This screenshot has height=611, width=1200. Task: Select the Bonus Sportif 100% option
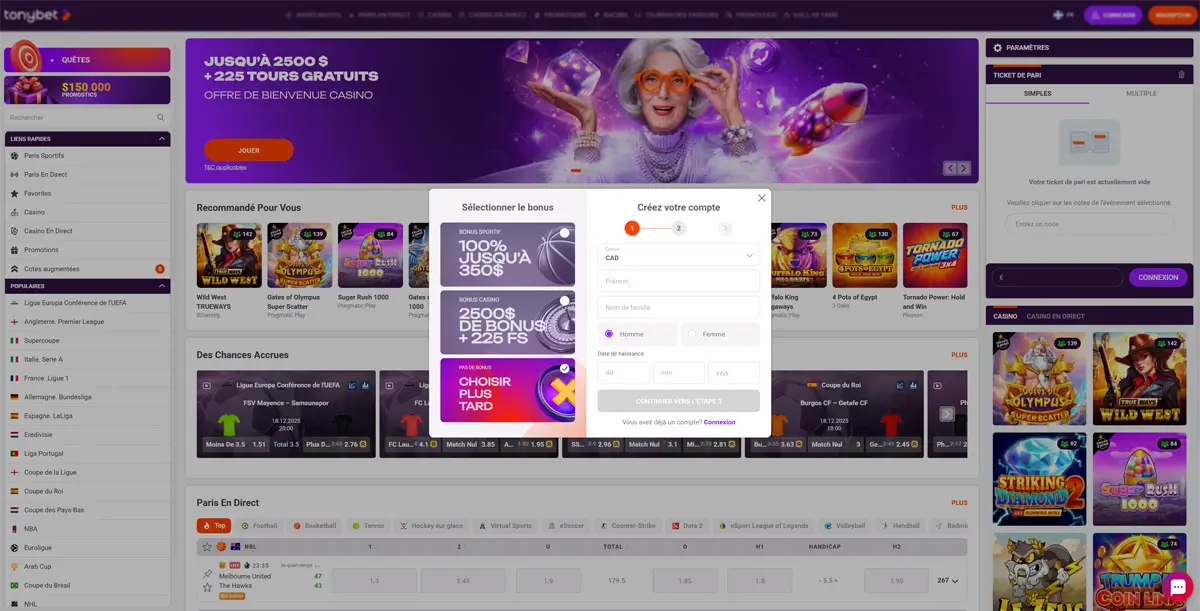507,254
